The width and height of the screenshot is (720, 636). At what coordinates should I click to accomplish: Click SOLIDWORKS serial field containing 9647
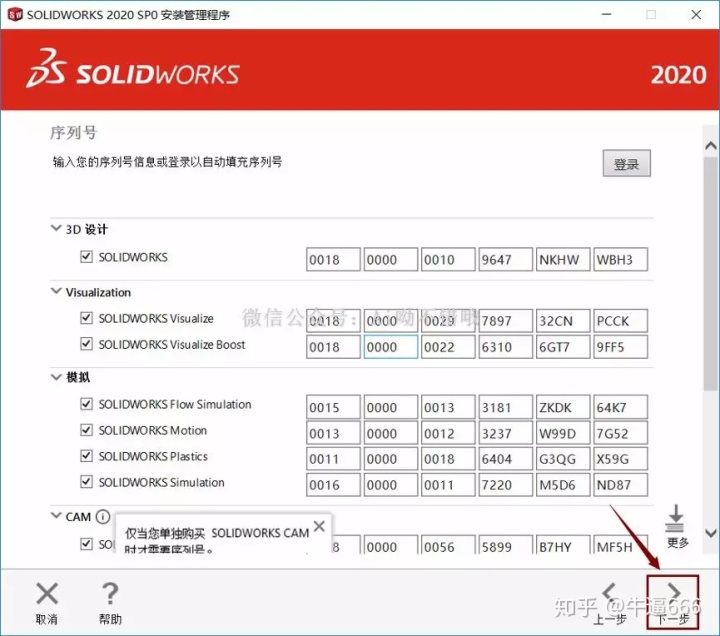[x=506, y=259]
